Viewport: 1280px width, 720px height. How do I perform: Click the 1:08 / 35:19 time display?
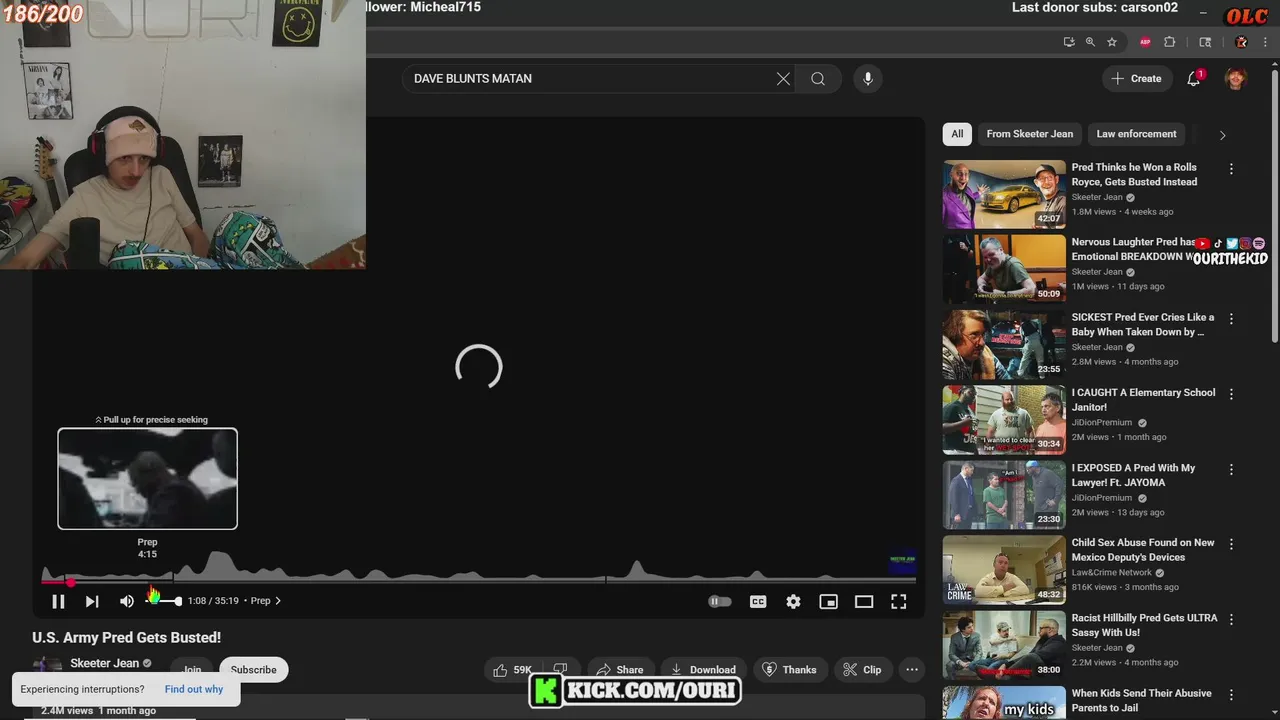click(x=213, y=601)
